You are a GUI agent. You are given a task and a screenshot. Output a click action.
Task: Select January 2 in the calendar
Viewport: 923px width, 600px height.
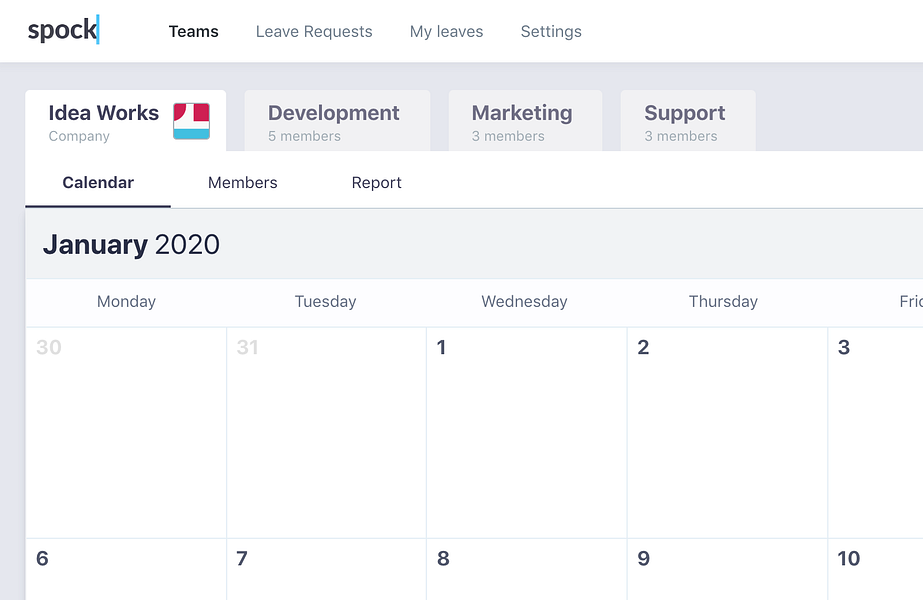pyautogui.click(x=728, y=433)
